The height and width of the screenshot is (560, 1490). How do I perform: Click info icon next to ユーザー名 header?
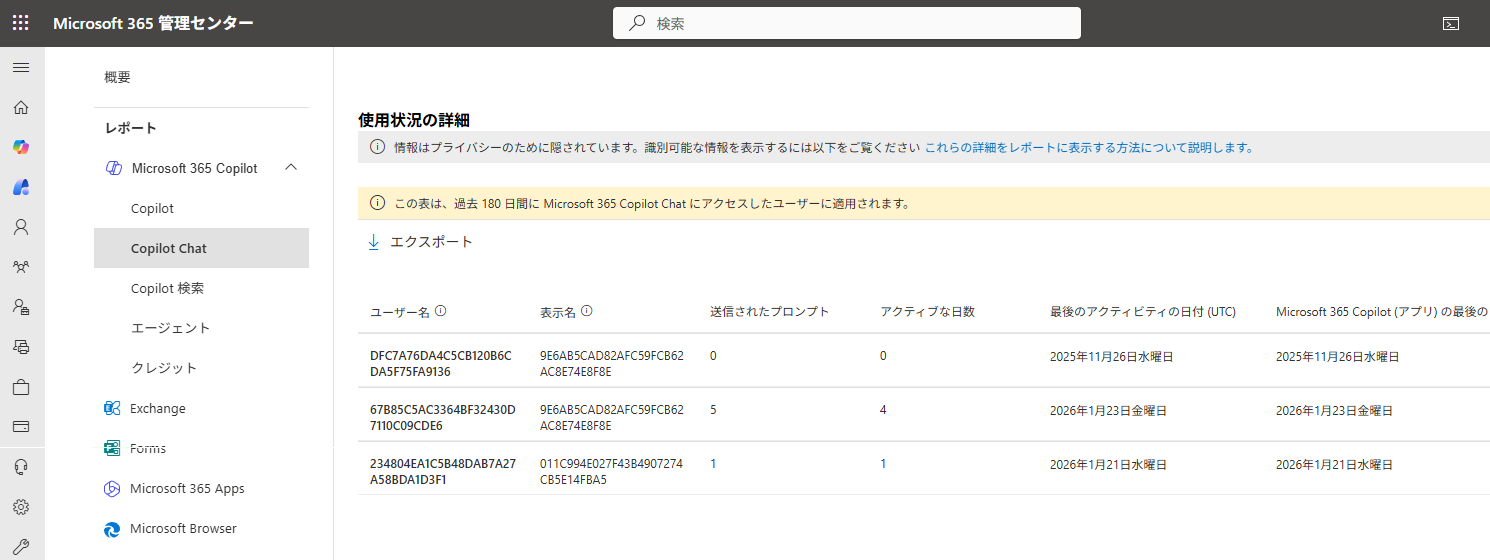coord(441,311)
